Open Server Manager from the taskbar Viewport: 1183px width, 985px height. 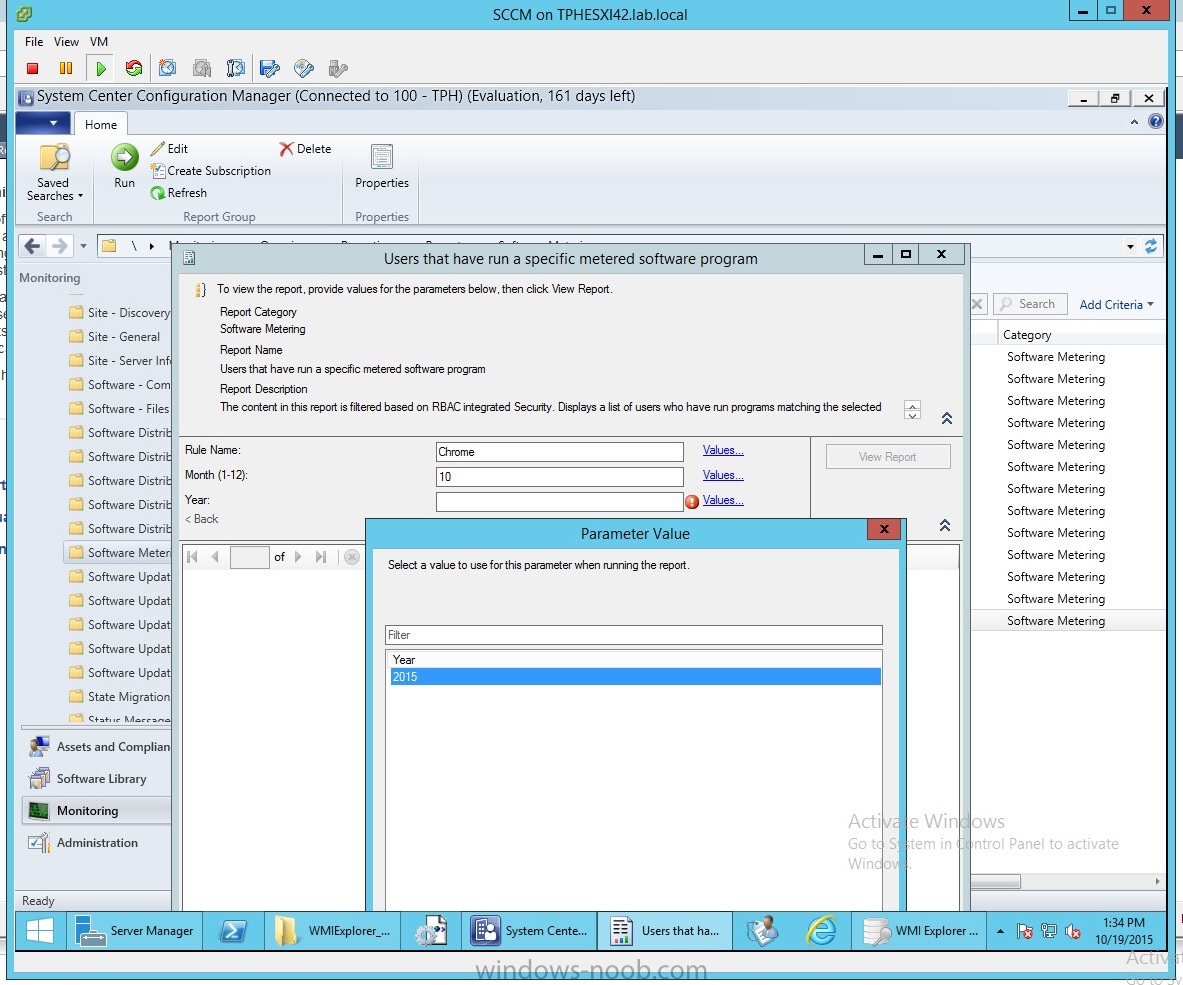134,931
